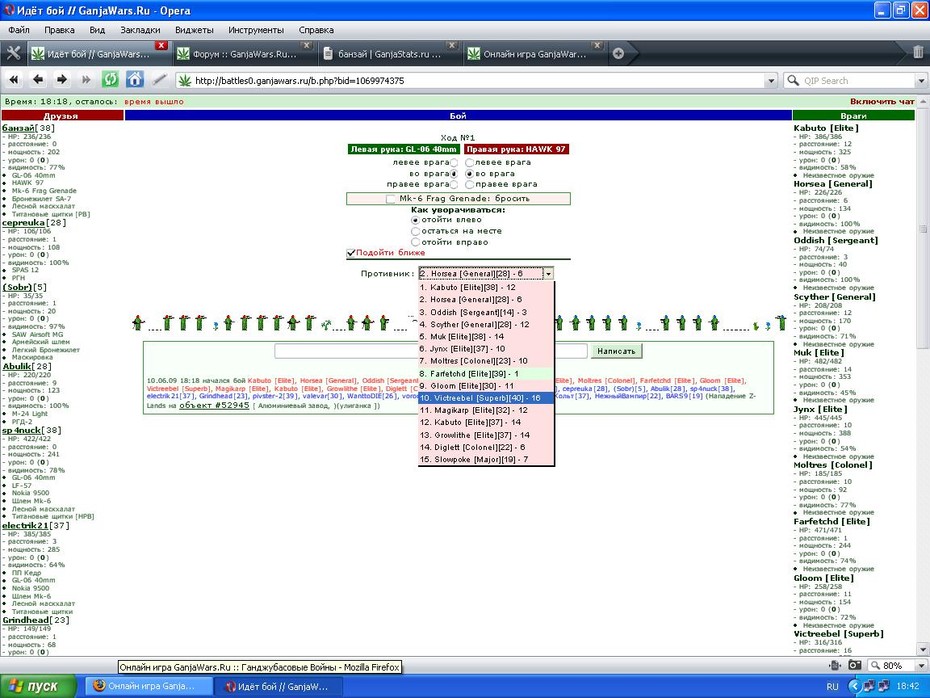The image size is (930, 698).
Task: Go to home page via house icon
Action: (135, 79)
